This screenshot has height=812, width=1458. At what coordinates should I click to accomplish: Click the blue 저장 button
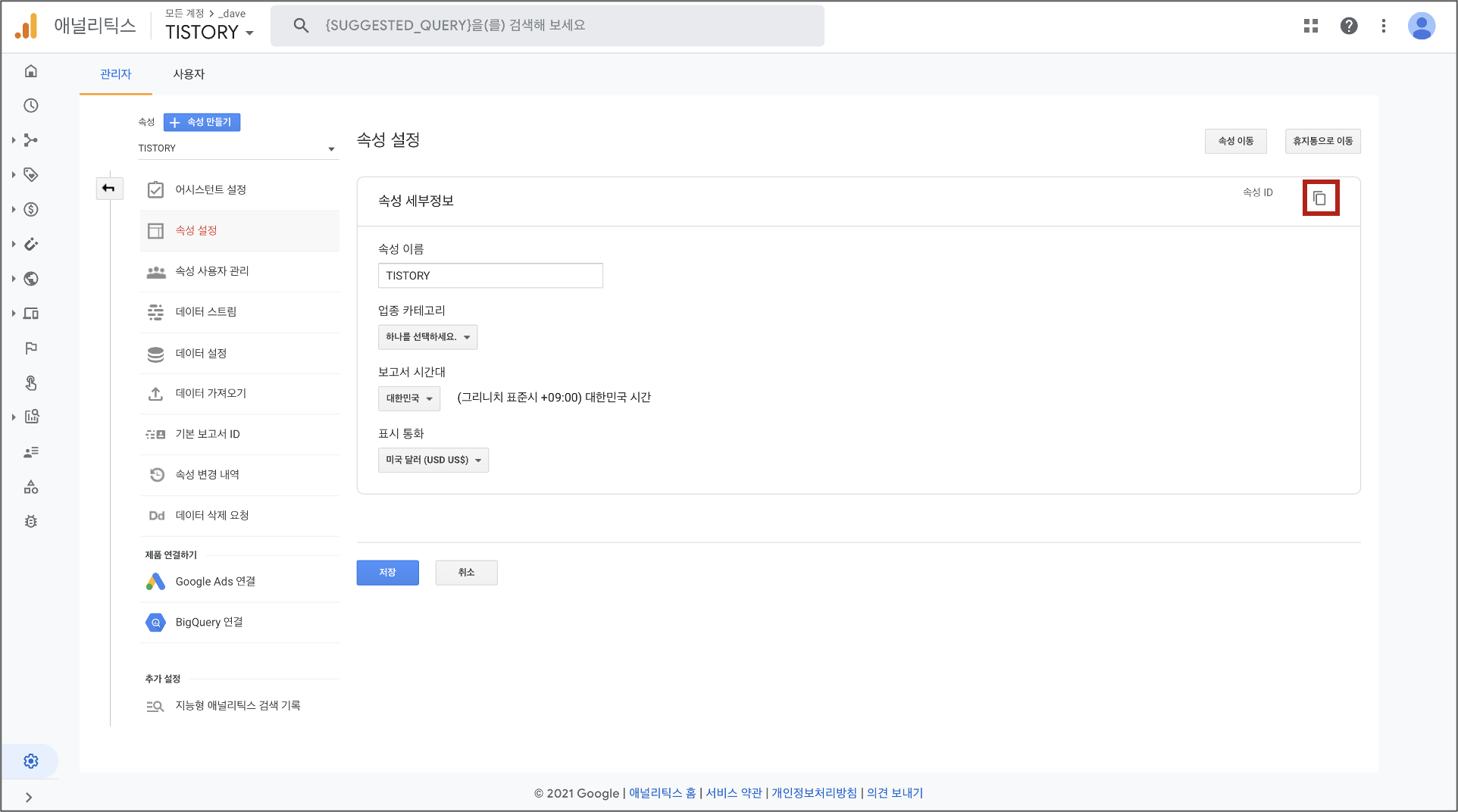[387, 573]
